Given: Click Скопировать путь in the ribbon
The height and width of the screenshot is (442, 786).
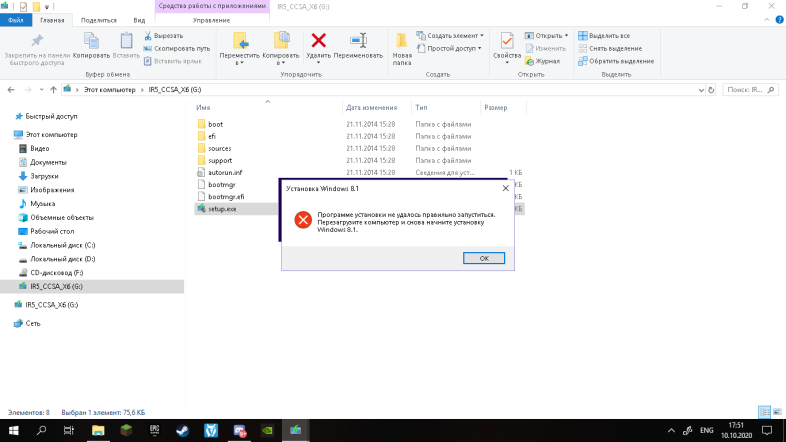Looking at the screenshot, I should pyautogui.click(x=176, y=49).
